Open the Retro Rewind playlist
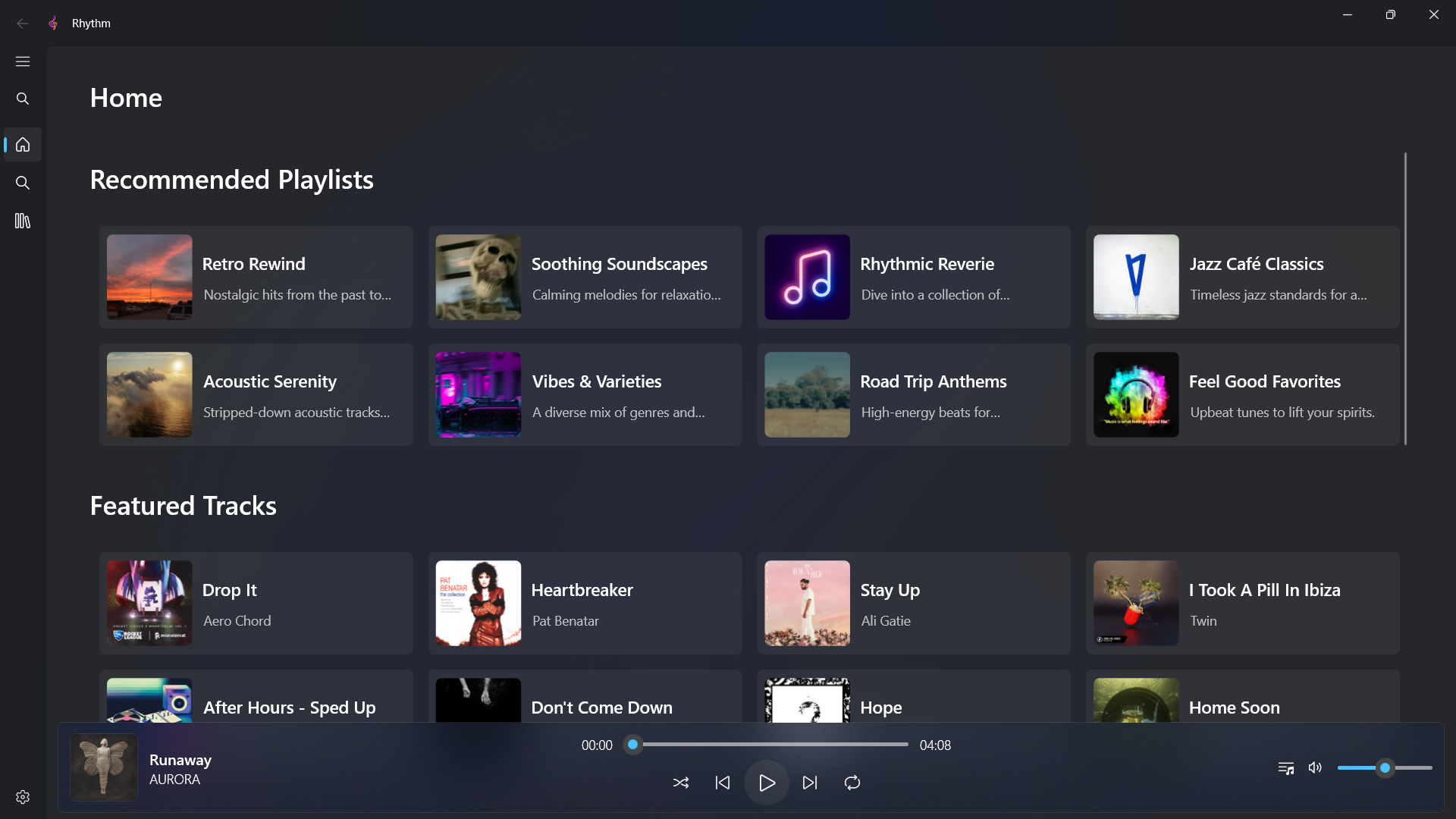 256,277
